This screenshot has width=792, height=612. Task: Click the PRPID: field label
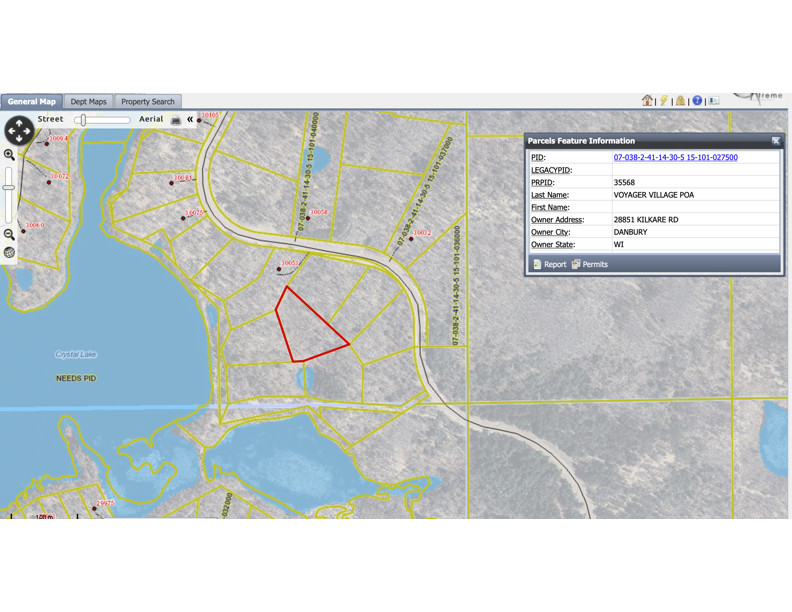click(x=542, y=182)
